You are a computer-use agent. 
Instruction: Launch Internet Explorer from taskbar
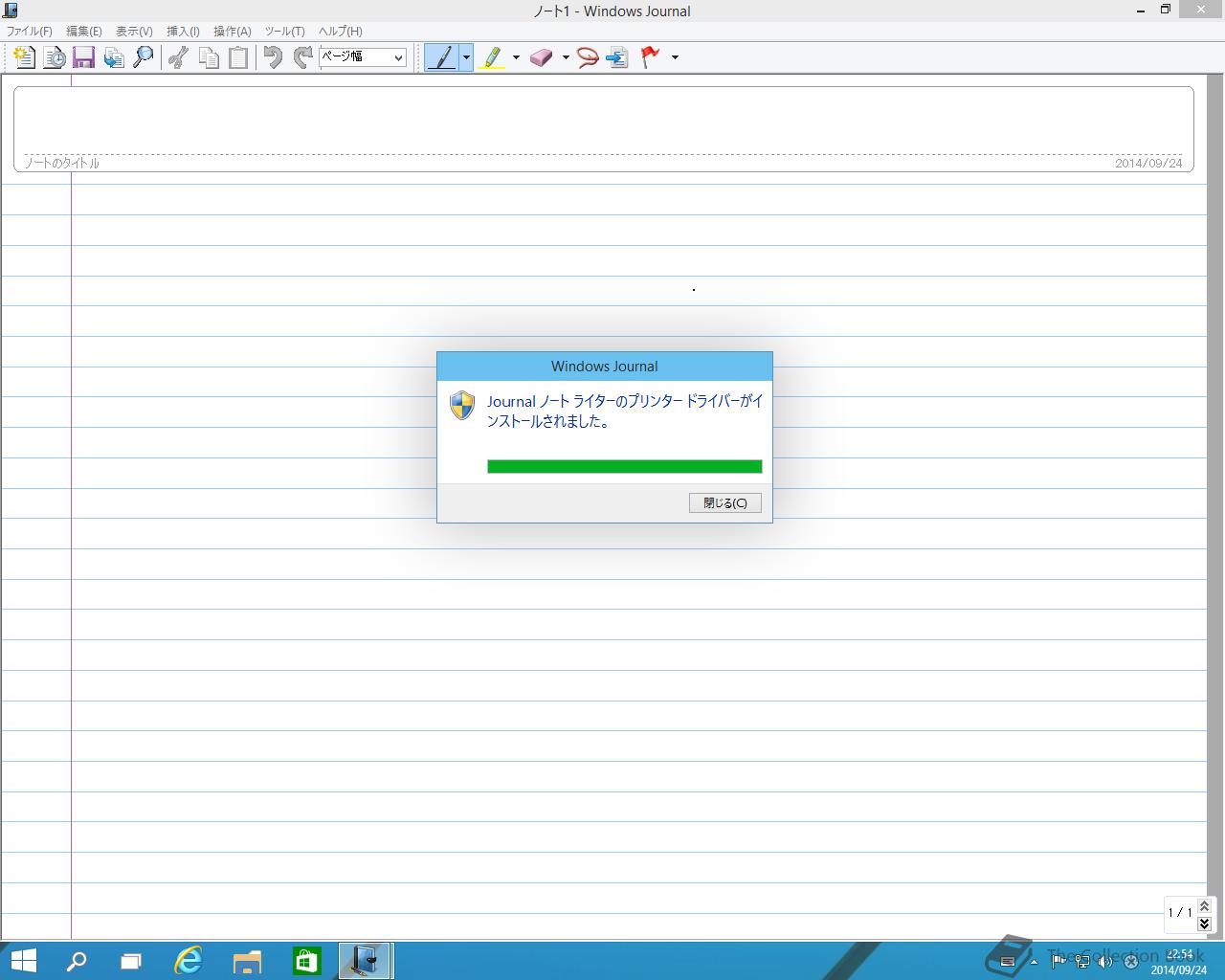point(189,961)
